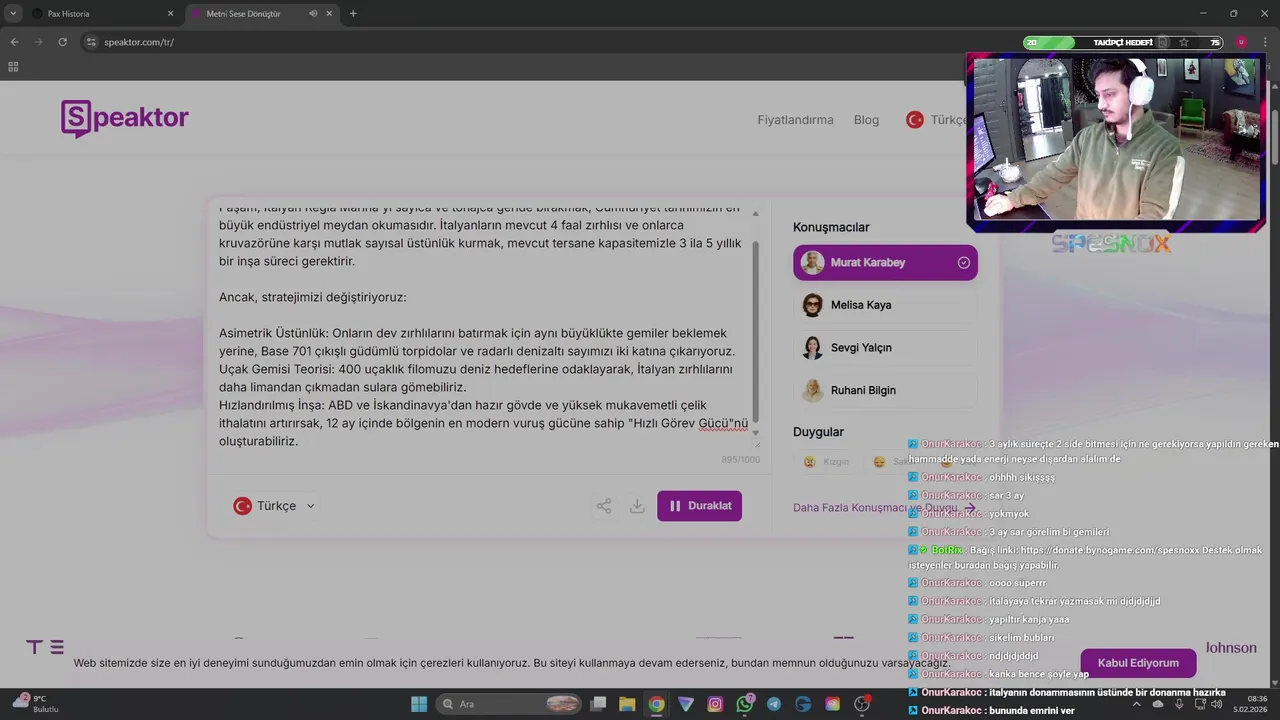Open the Chrome profile avatar

pyautogui.click(x=1241, y=42)
